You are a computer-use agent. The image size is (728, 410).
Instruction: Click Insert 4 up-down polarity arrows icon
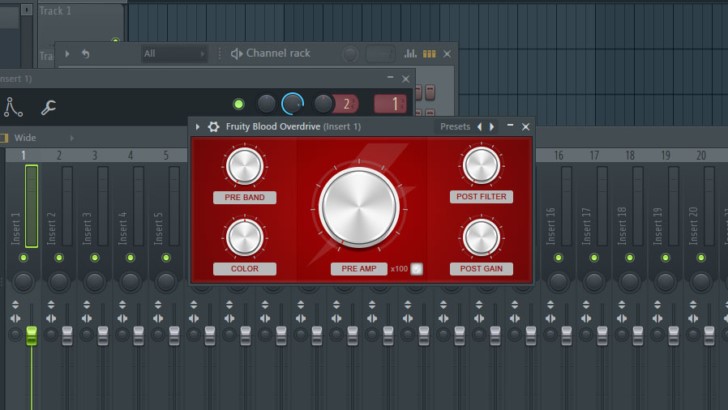pos(123,305)
